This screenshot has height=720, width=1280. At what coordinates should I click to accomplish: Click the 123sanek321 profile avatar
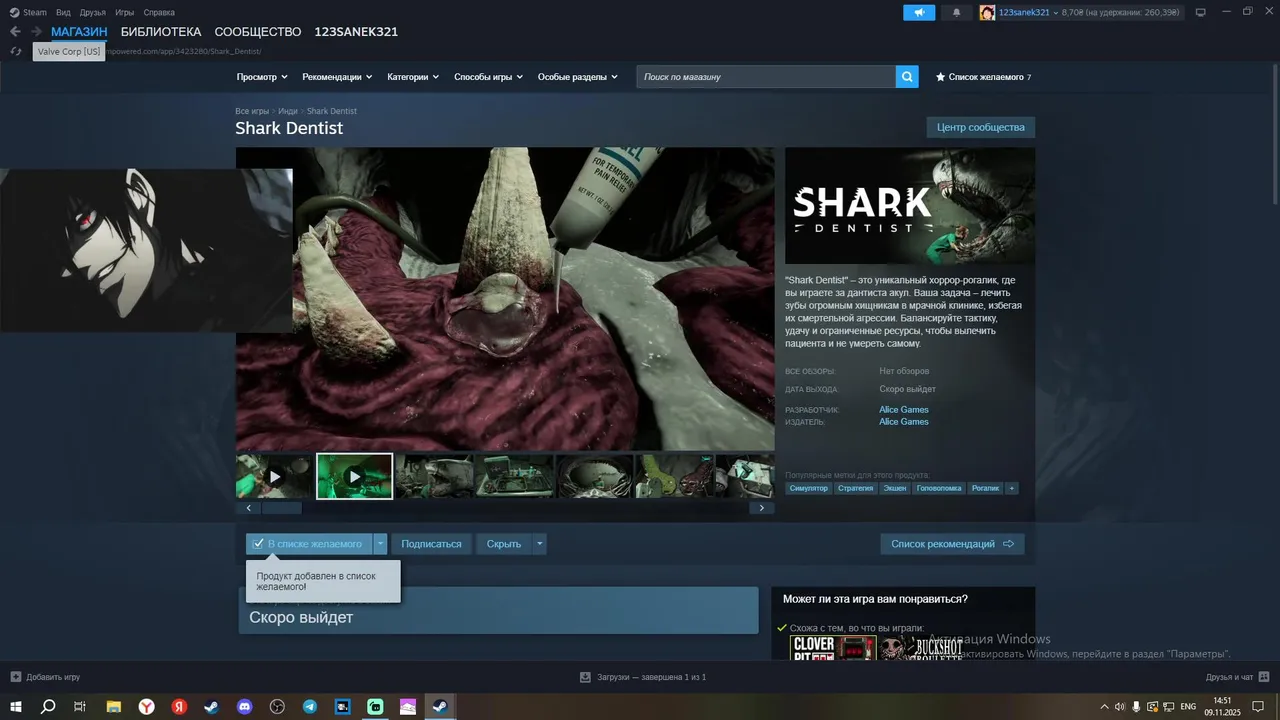click(987, 12)
